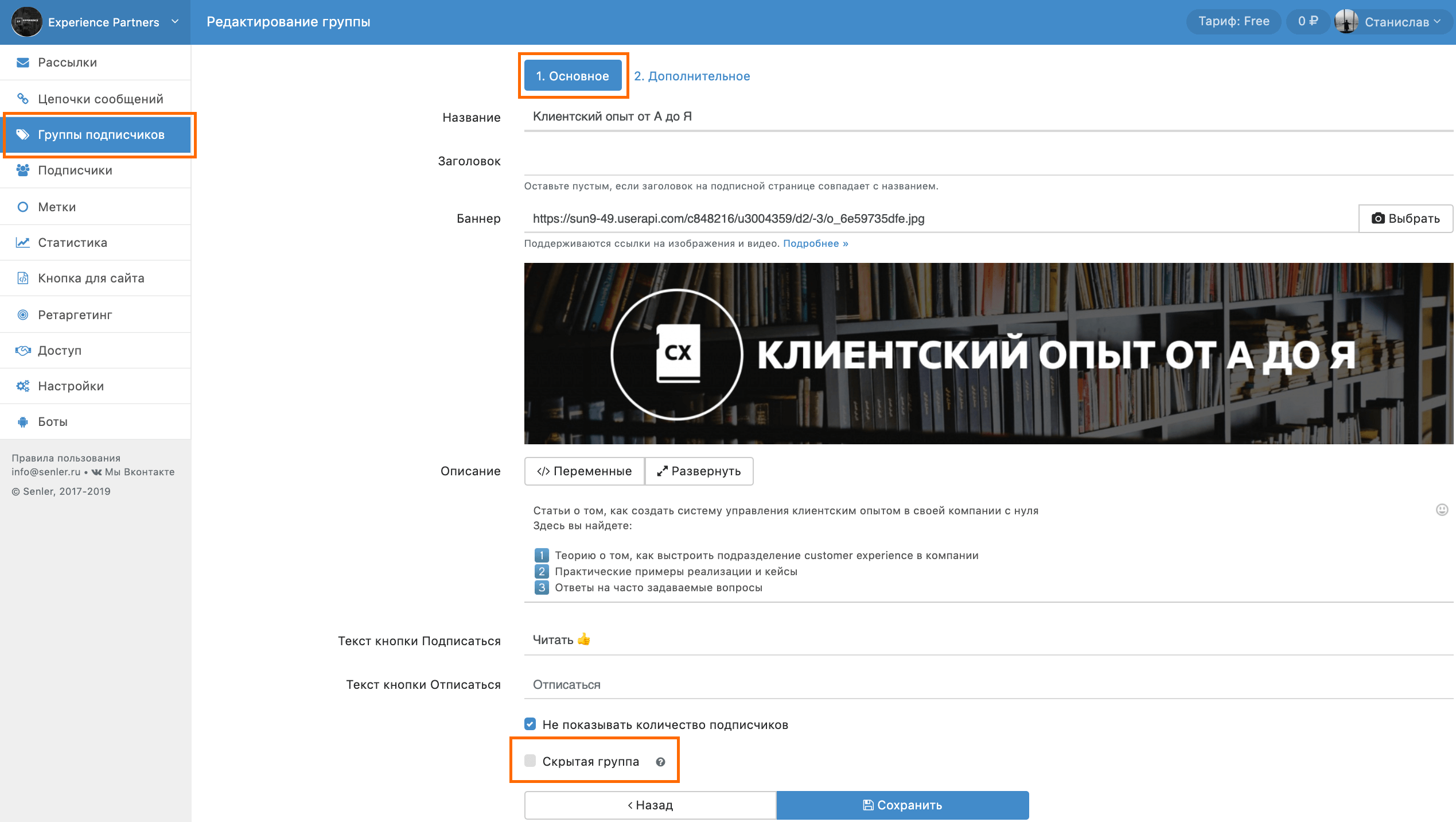Click the target icon for Ретаргетинг
The width and height of the screenshot is (1456, 822).
pos(23,315)
